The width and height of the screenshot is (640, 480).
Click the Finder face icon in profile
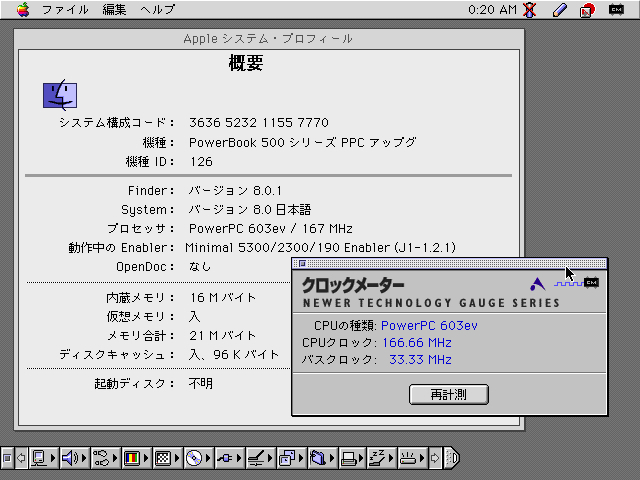pyautogui.click(x=60, y=95)
